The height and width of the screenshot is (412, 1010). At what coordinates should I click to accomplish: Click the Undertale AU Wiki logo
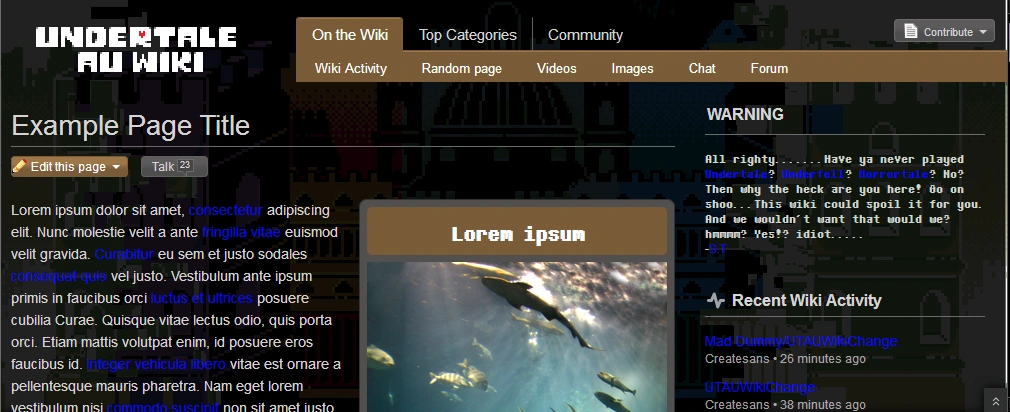136,50
